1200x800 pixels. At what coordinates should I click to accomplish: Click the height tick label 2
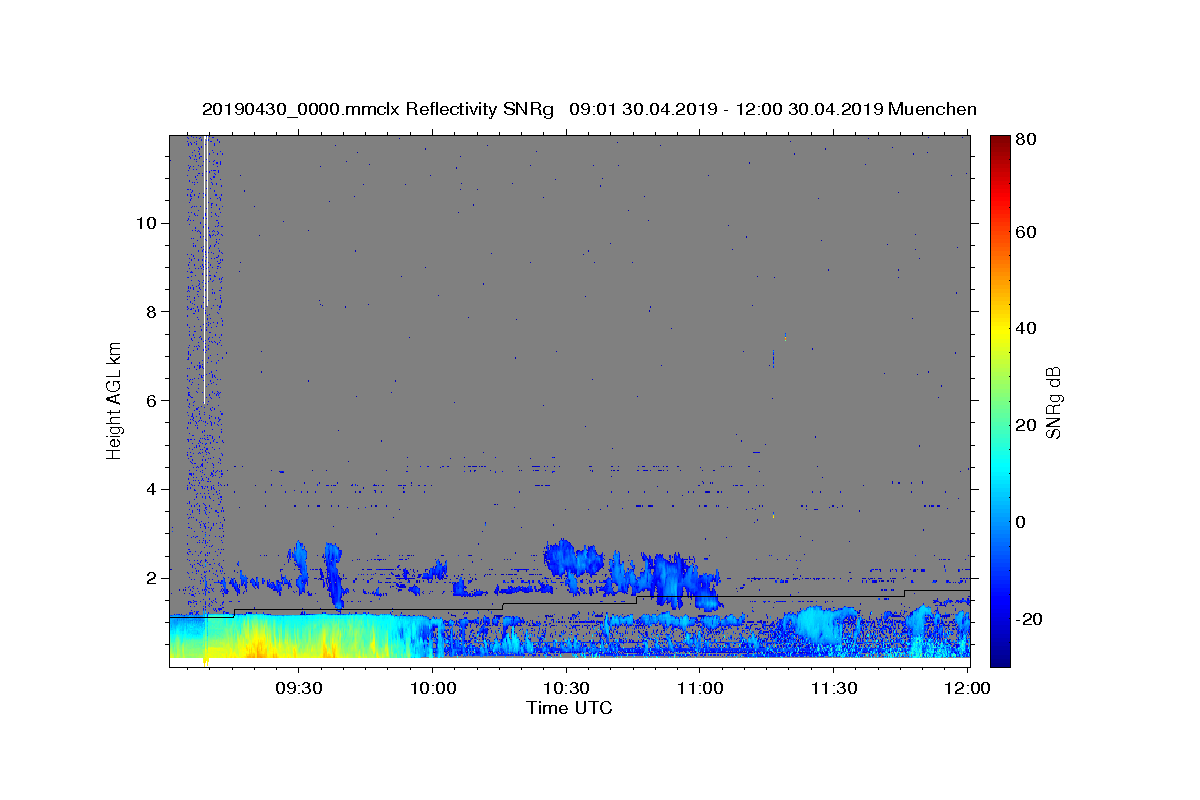click(153, 578)
